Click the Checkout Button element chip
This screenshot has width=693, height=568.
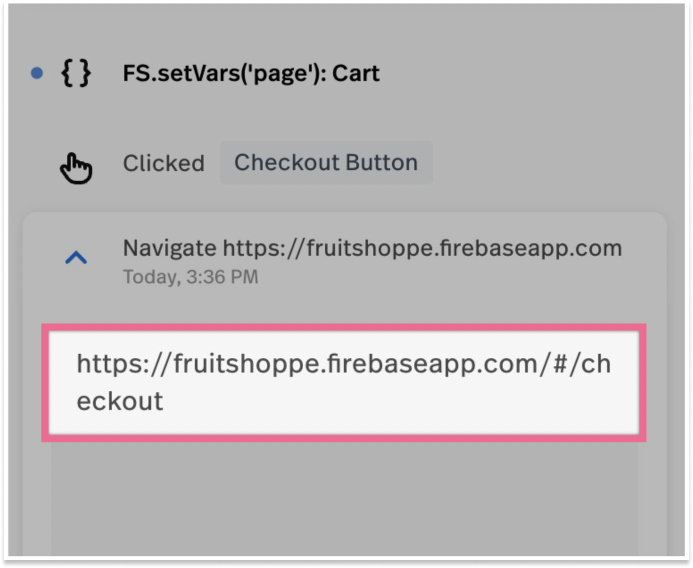[326, 162]
